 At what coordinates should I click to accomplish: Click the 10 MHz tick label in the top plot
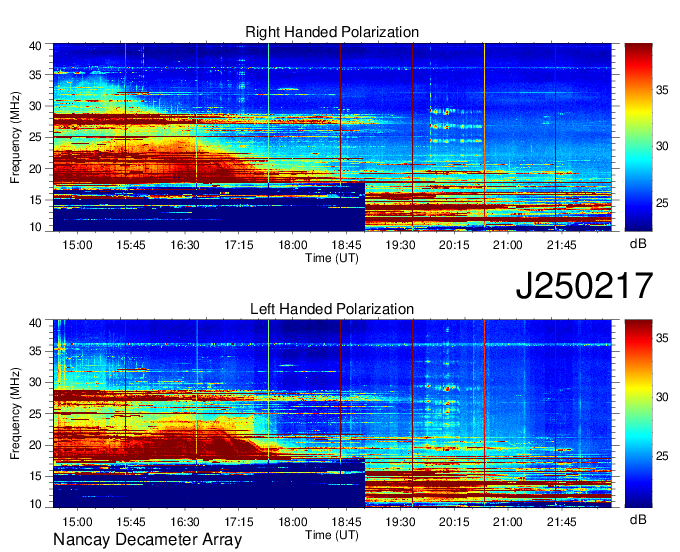point(35,227)
